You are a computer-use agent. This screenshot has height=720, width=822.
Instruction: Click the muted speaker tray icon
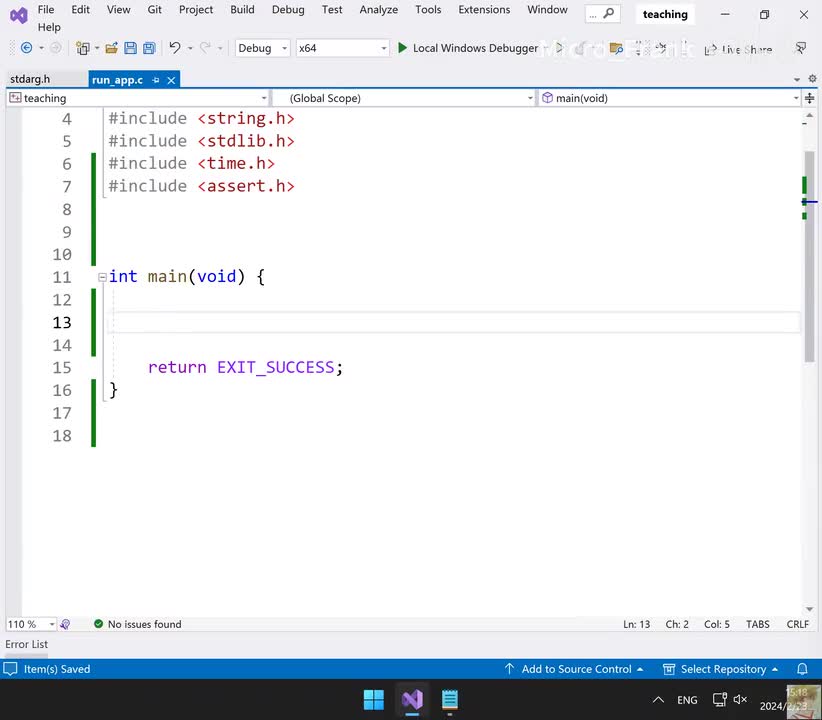pyautogui.click(x=740, y=700)
